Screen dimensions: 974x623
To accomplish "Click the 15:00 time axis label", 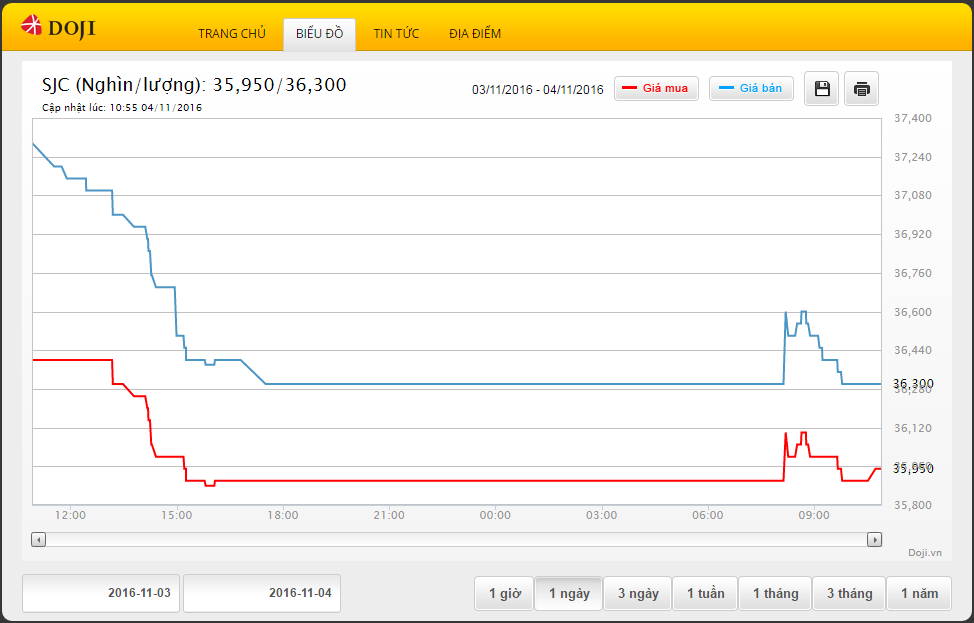I will pos(176,516).
